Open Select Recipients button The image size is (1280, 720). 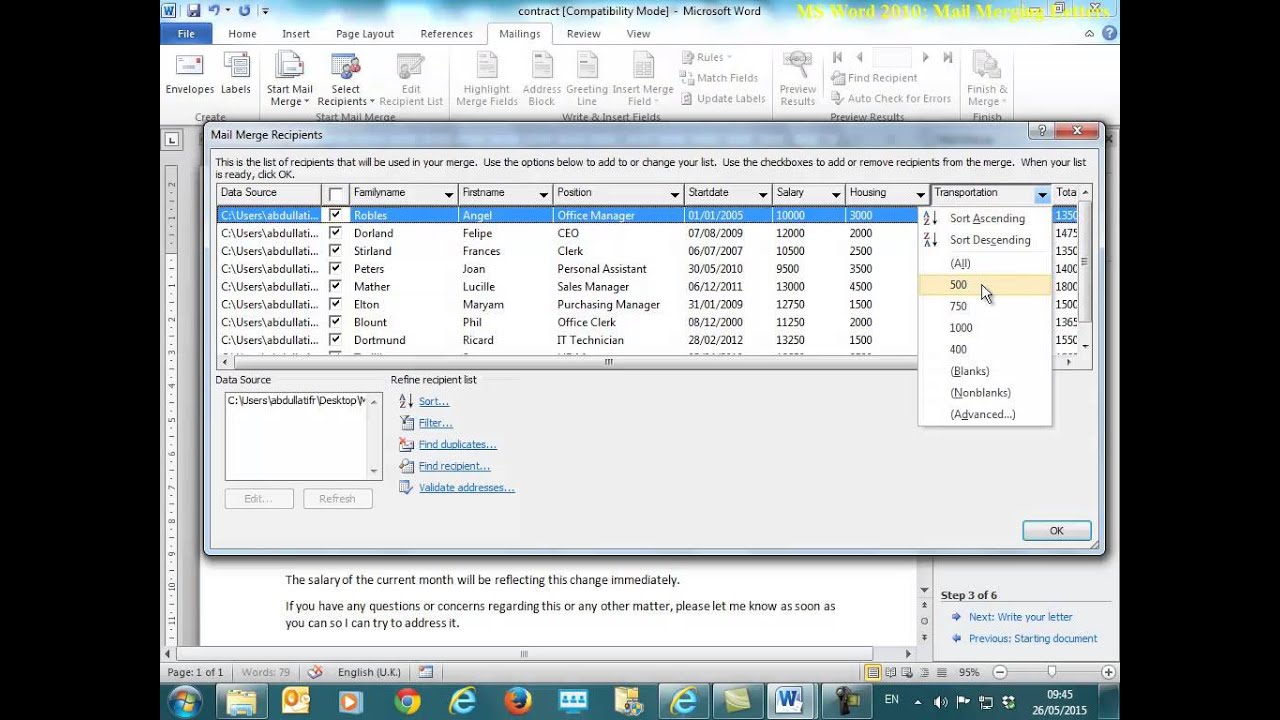coord(345,80)
